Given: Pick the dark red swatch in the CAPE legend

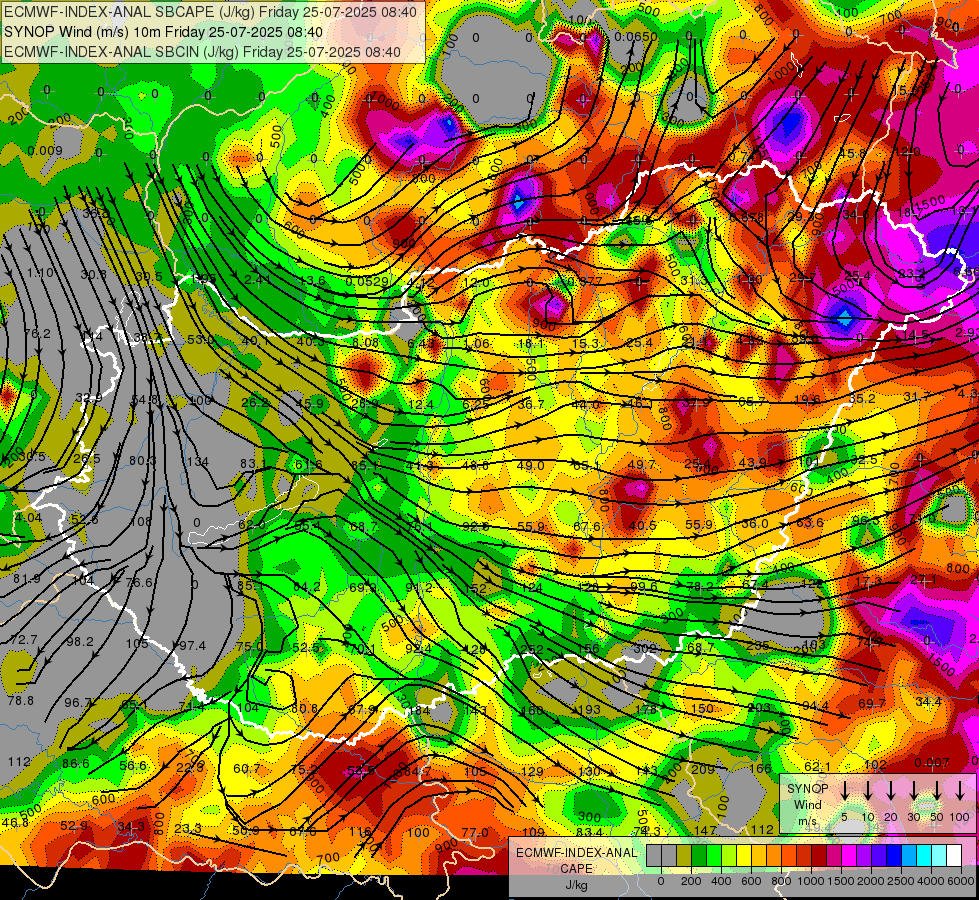Looking at the screenshot, I should pyautogui.click(x=819, y=856).
